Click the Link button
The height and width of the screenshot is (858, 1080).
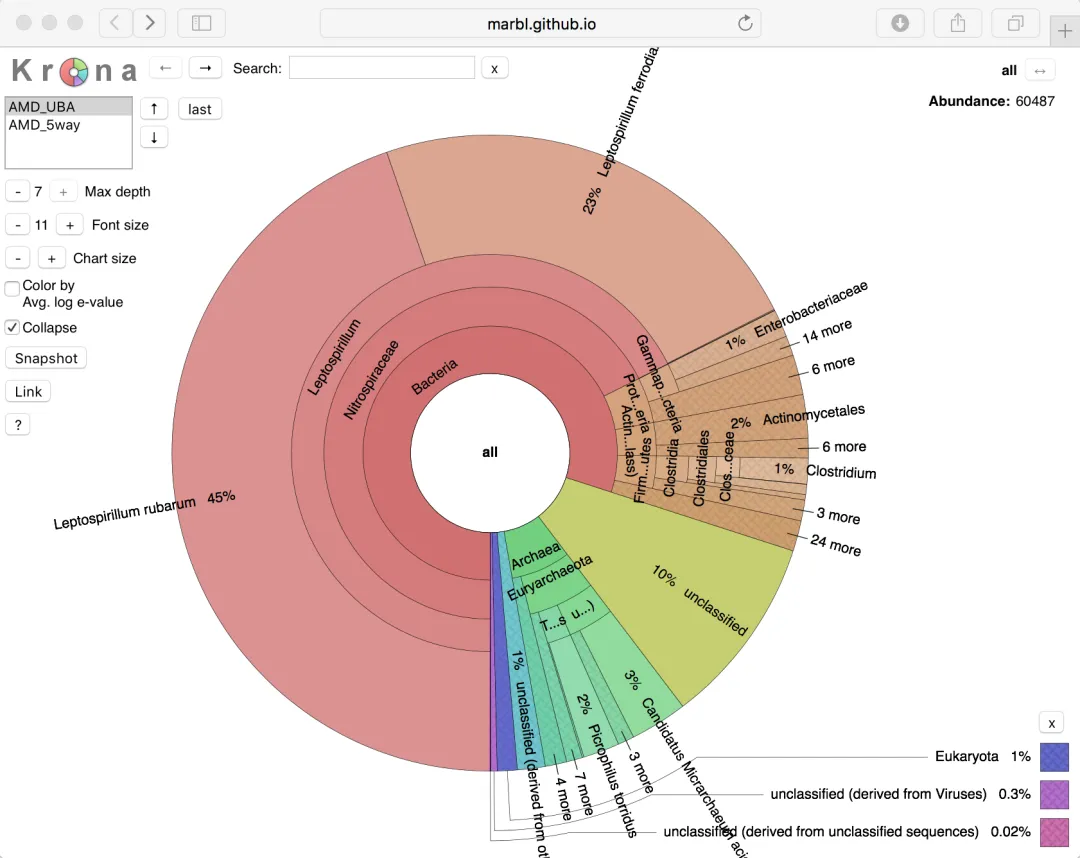(x=28, y=392)
